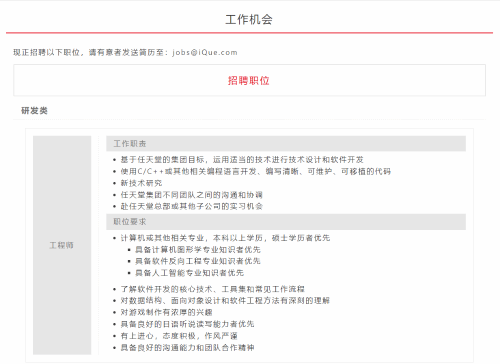Select the 工程师 position cell
Screen dimensions: 500x364
coord(62,245)
